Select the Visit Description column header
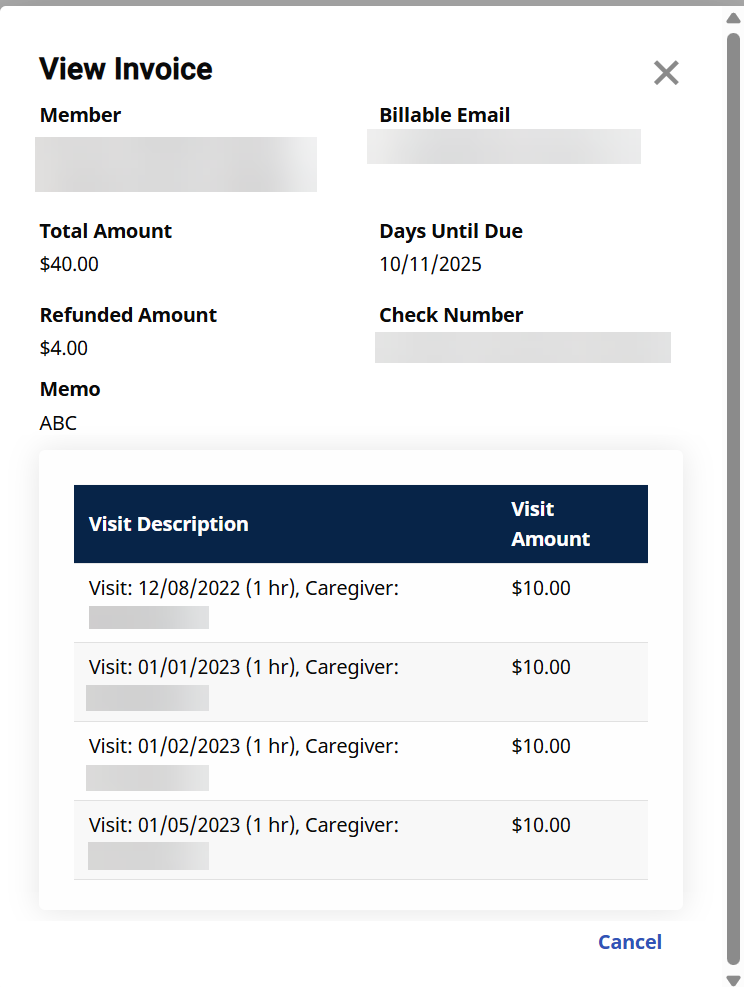This screenshot has width=744, height=987. tap(168, 524)
